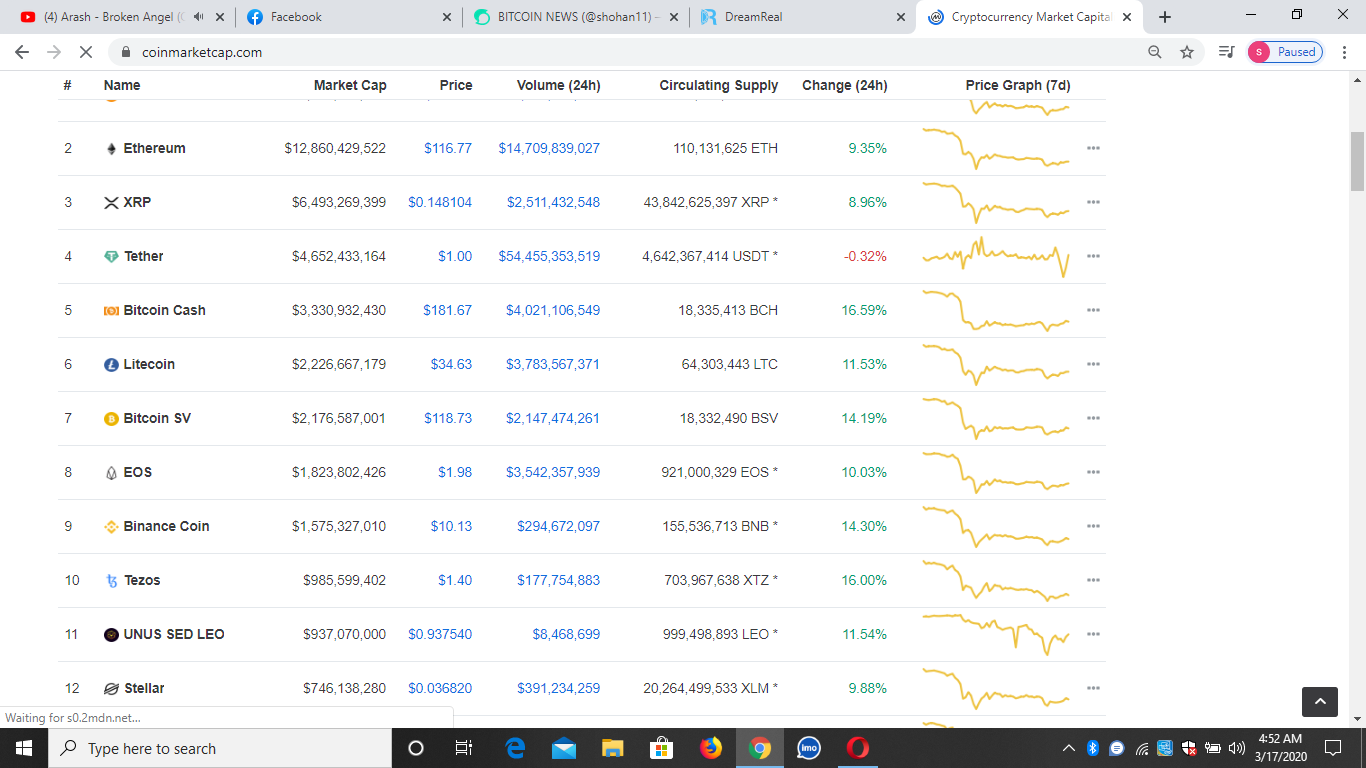Sort the table by Circulating Supply header

pyautogui.click(x=719, y=85)
